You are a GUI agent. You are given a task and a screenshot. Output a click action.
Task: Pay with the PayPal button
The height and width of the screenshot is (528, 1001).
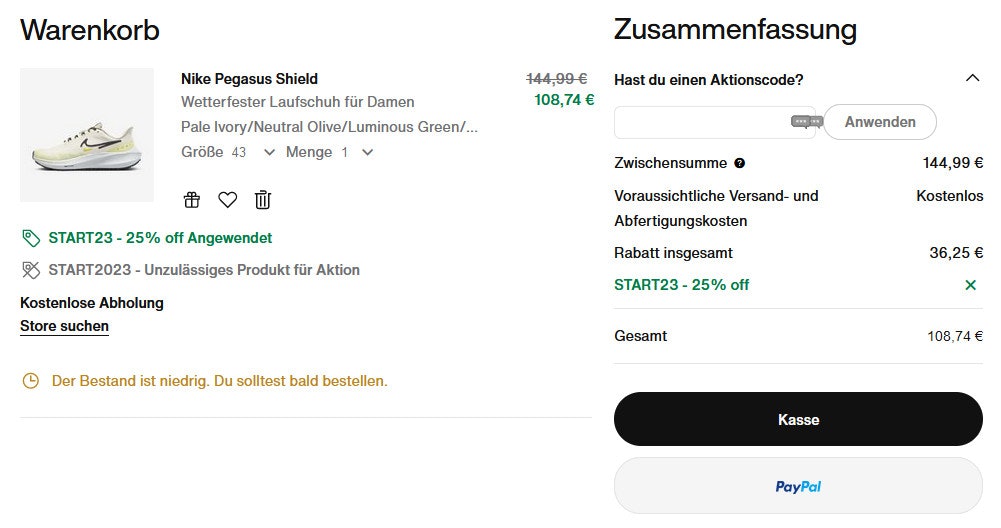coord(798,486)
